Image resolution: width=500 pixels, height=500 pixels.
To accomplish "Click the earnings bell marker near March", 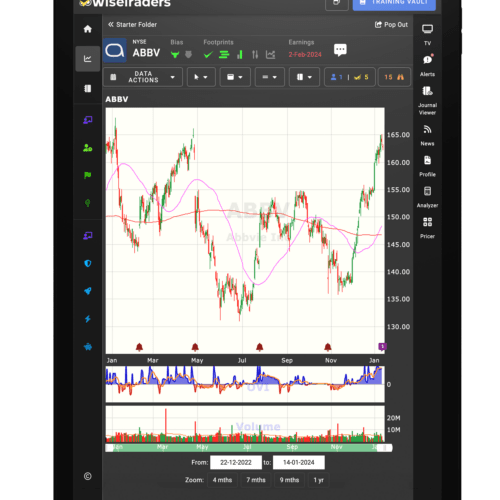I will 139,347.
